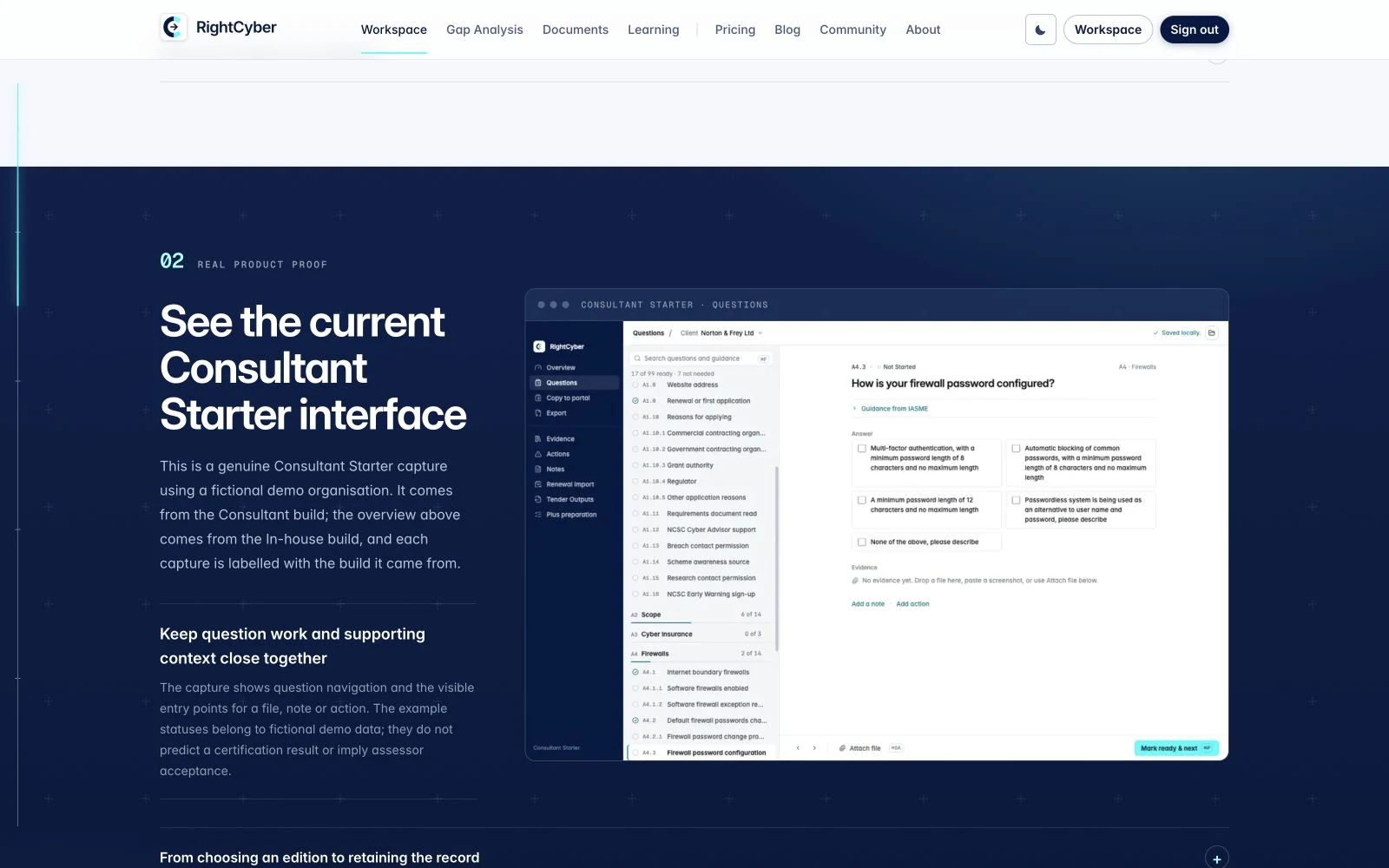Click Mark ready & next
Image resolution: width=1389 pixels, height=868 pixels.
pos(1176,748)
